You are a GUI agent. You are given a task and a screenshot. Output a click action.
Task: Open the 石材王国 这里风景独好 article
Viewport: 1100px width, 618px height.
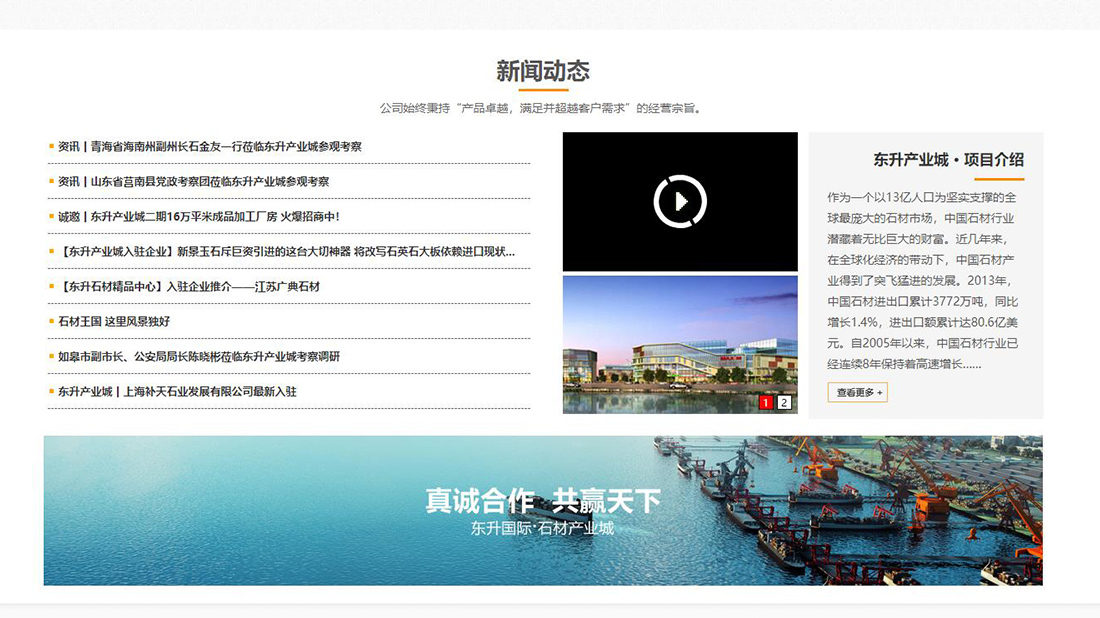click(114, 322)
